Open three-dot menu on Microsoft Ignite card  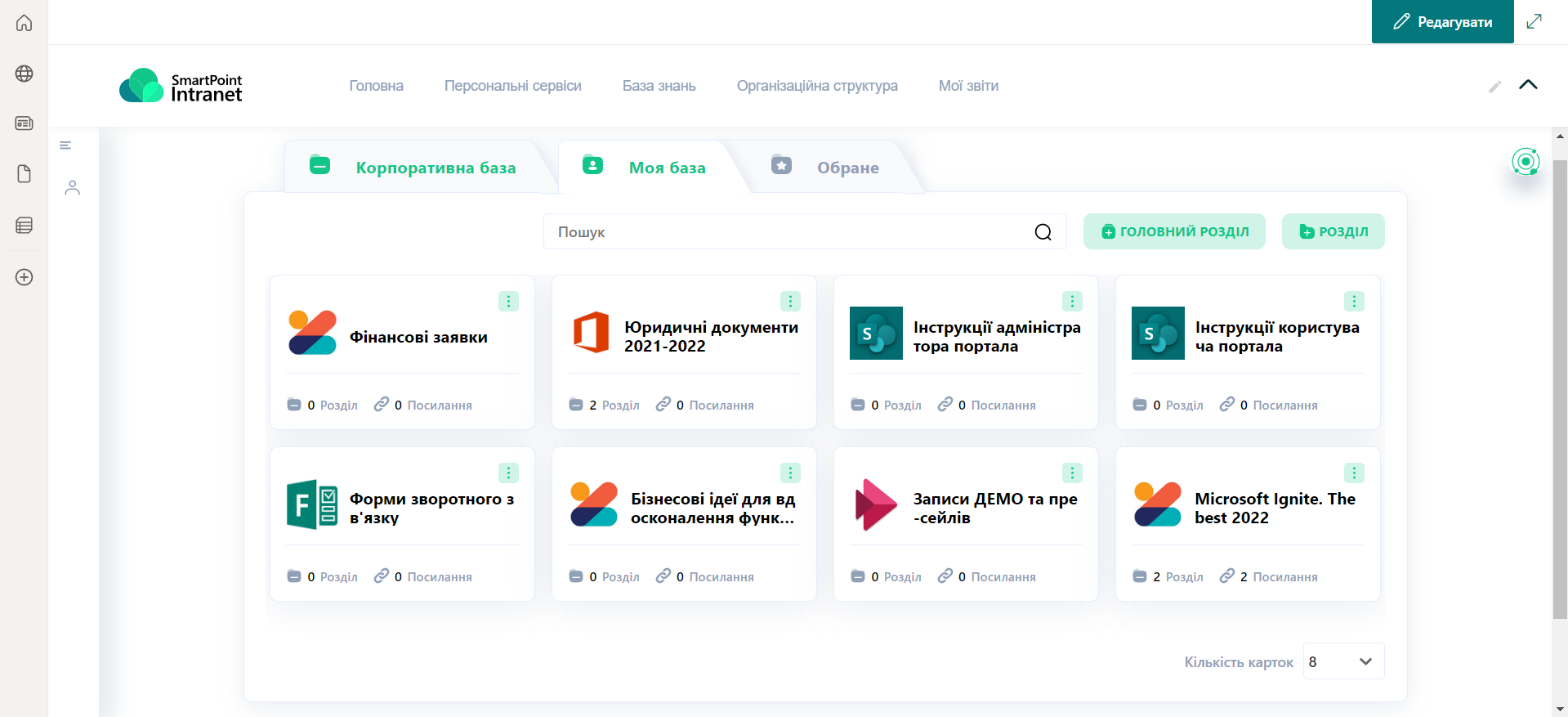click(1353, 473)
